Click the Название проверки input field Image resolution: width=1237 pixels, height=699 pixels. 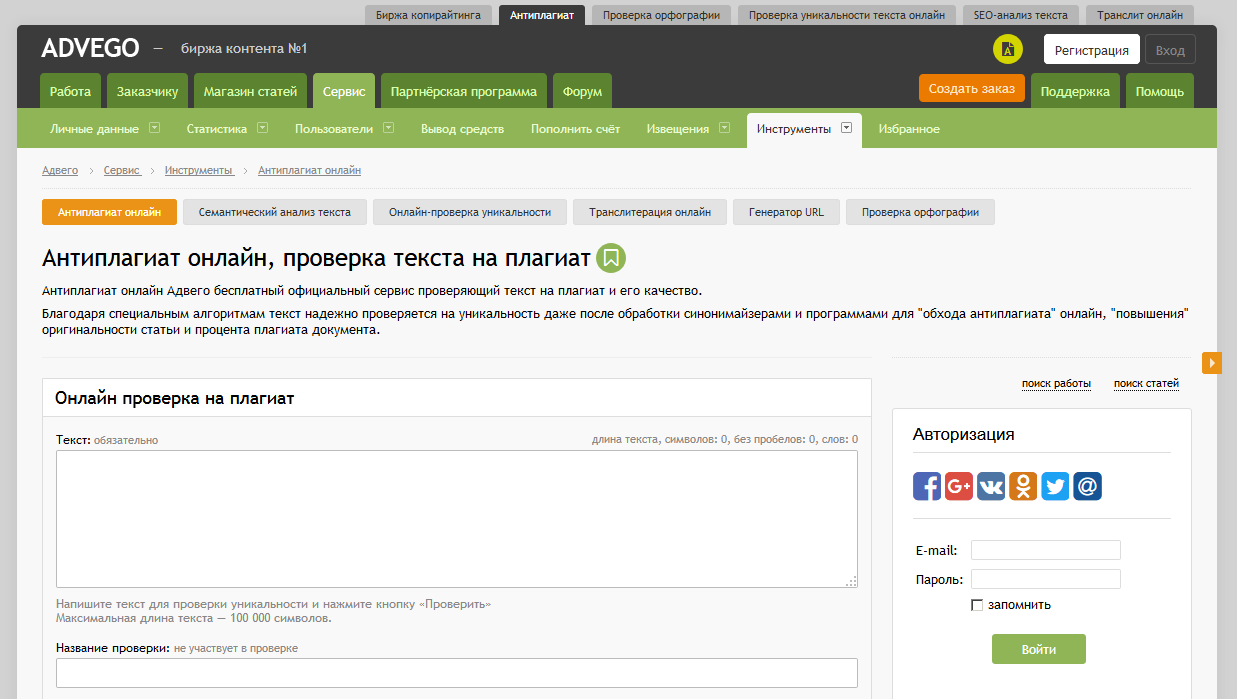[x=457, y=673]
